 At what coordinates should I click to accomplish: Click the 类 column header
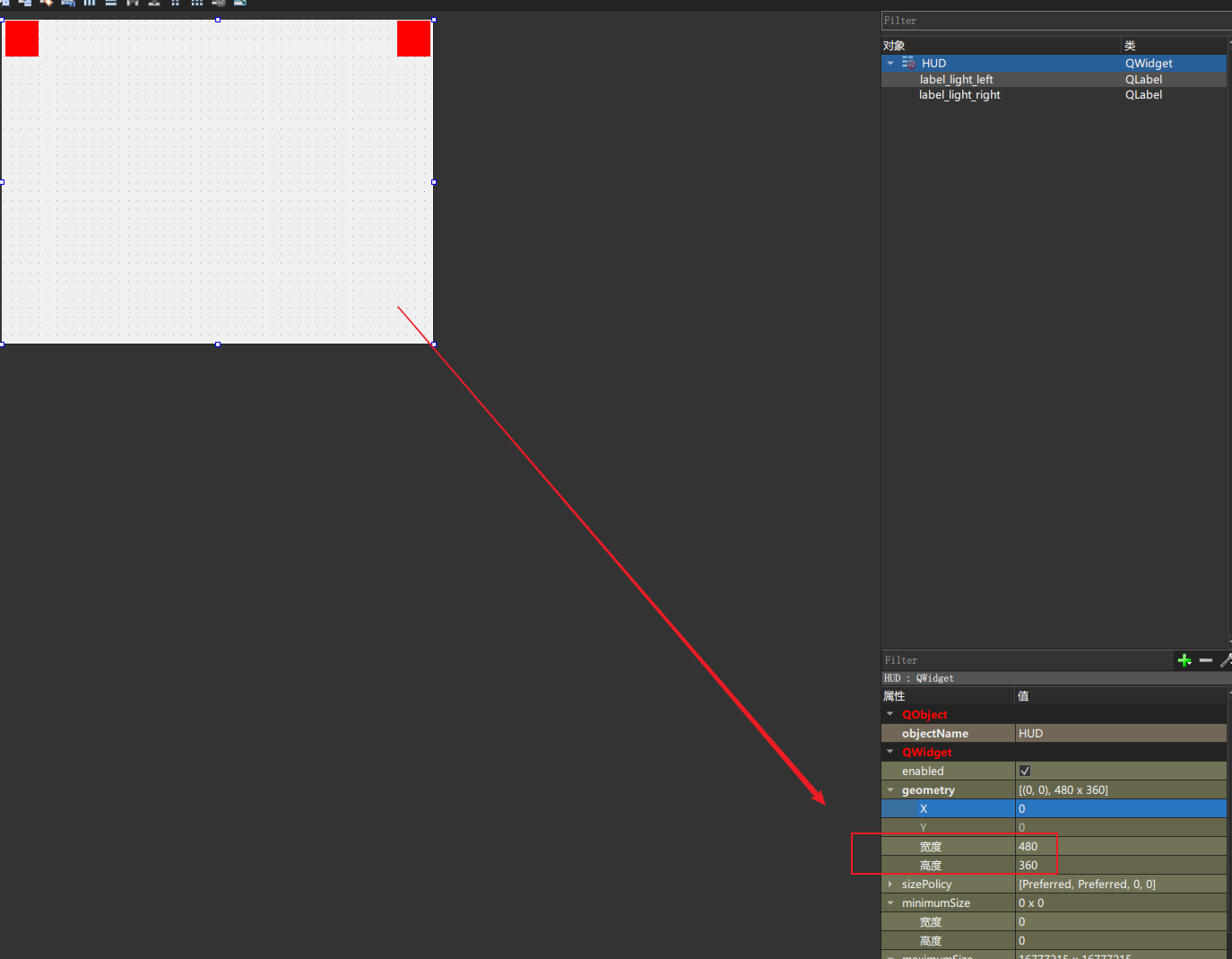pyautogui.click(x=1174, y=45)
